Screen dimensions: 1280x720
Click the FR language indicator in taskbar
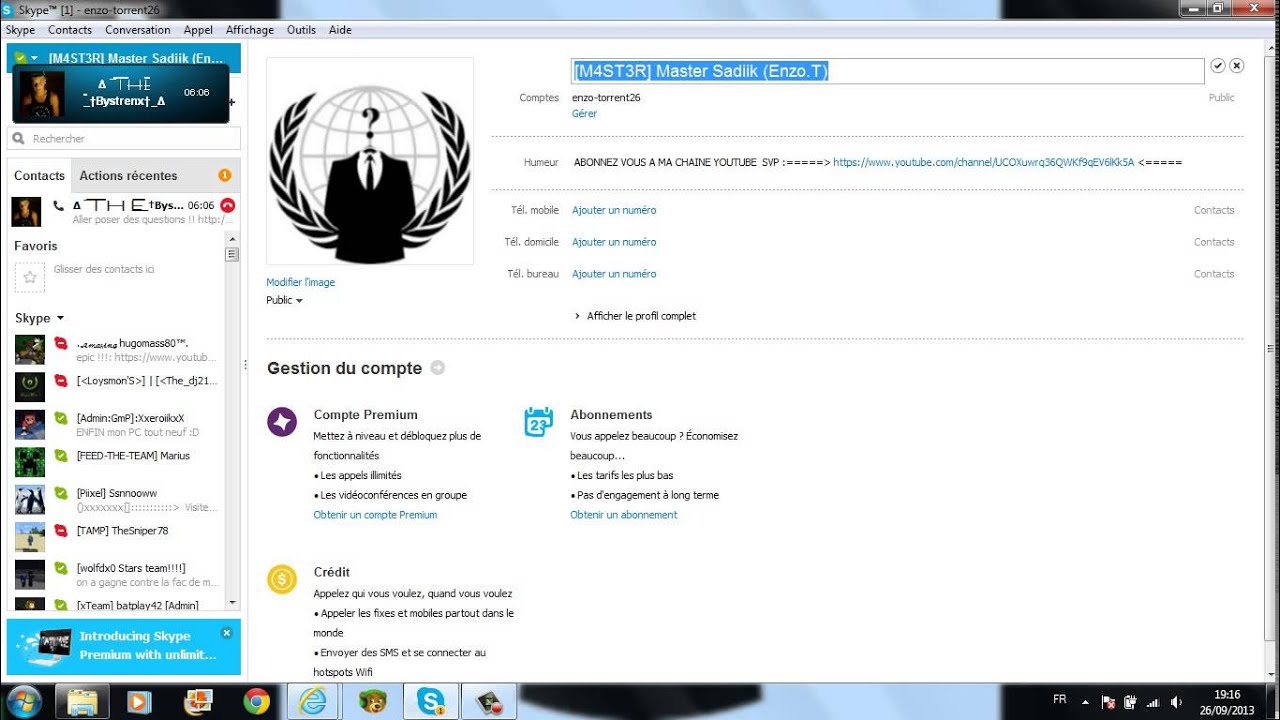[x=1060, y=698]
